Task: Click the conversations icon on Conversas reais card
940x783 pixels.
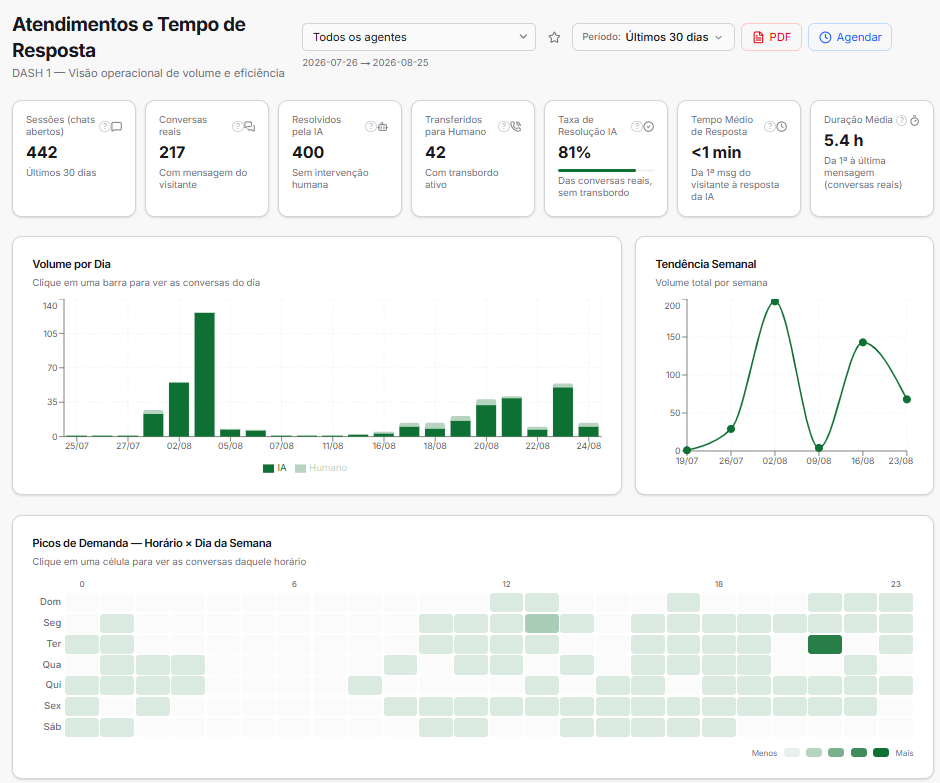Action: point(249,127)
